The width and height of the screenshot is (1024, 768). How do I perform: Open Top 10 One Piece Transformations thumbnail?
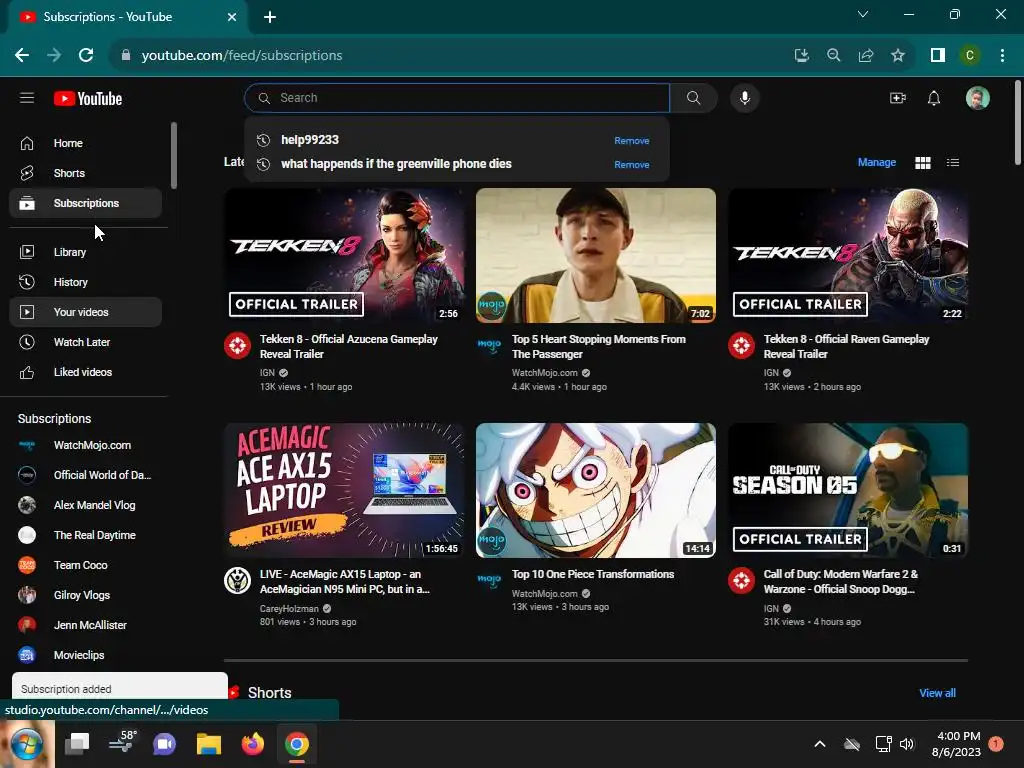click(596, 490)
